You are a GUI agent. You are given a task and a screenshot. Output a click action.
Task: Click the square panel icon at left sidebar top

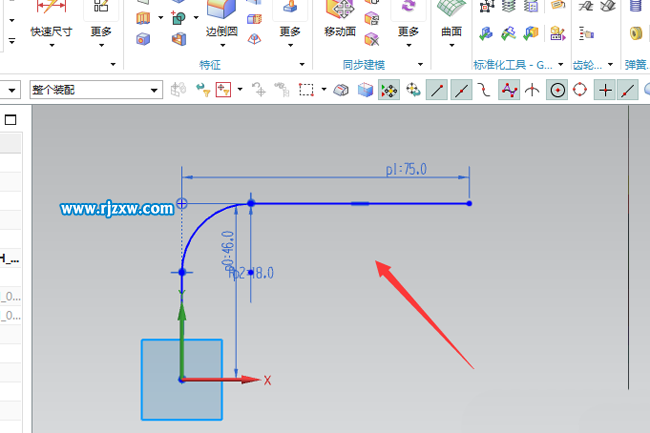[10, 120]
